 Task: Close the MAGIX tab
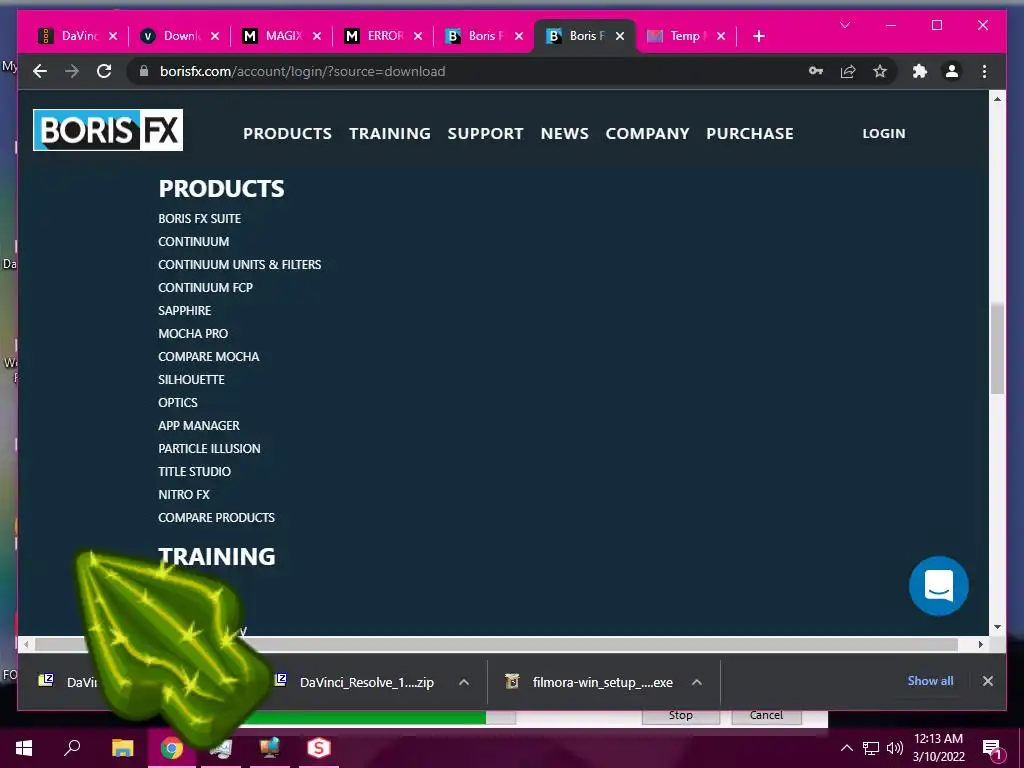pyautogui.click(x=317, y=36)
